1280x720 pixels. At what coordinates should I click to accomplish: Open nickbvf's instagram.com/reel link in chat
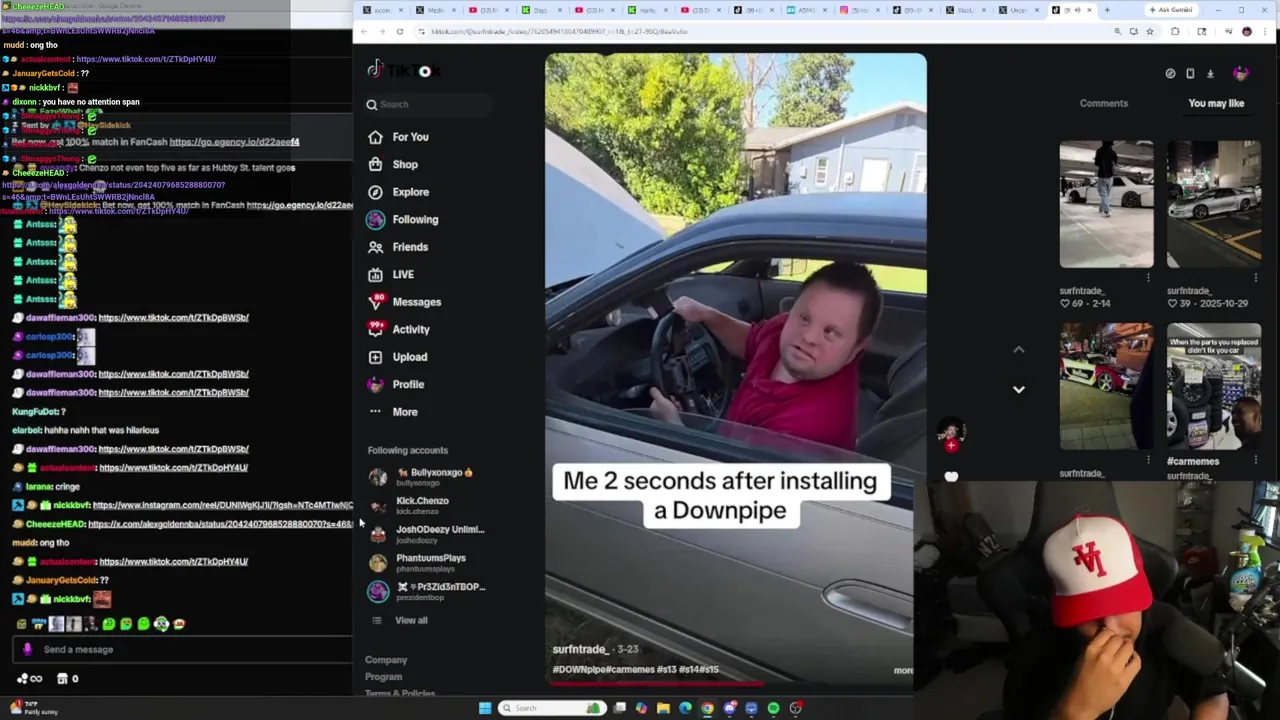click(x=222, y=505)
